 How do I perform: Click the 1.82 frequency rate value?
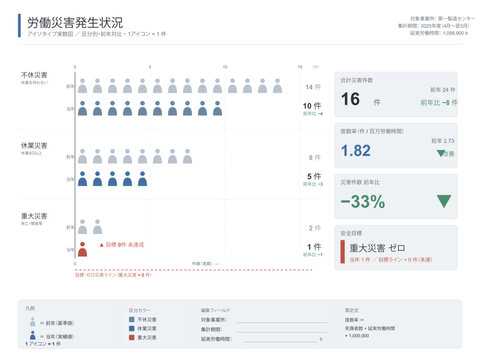tap(355, 151)
